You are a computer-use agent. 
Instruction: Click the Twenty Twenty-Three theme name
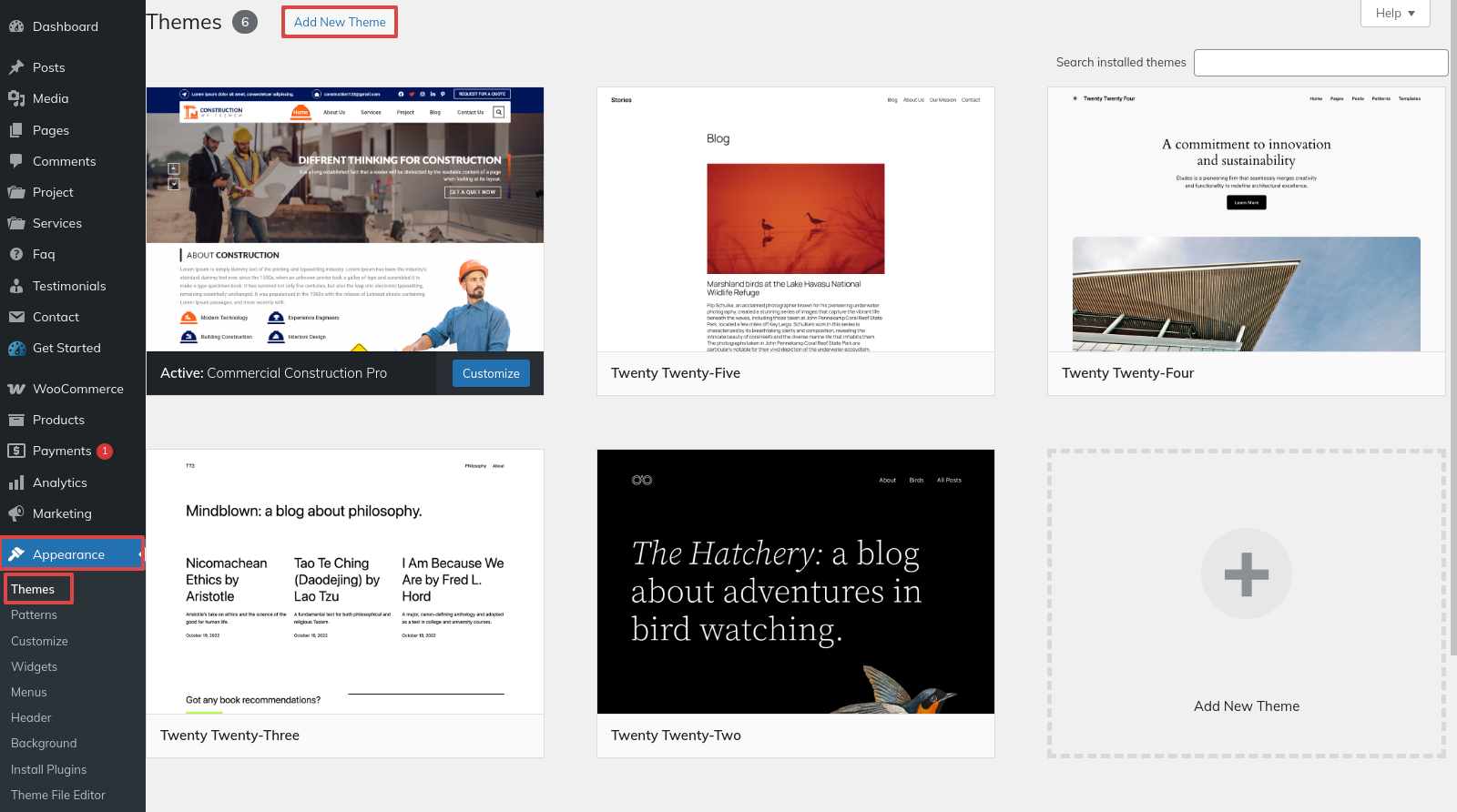[229, 736]
